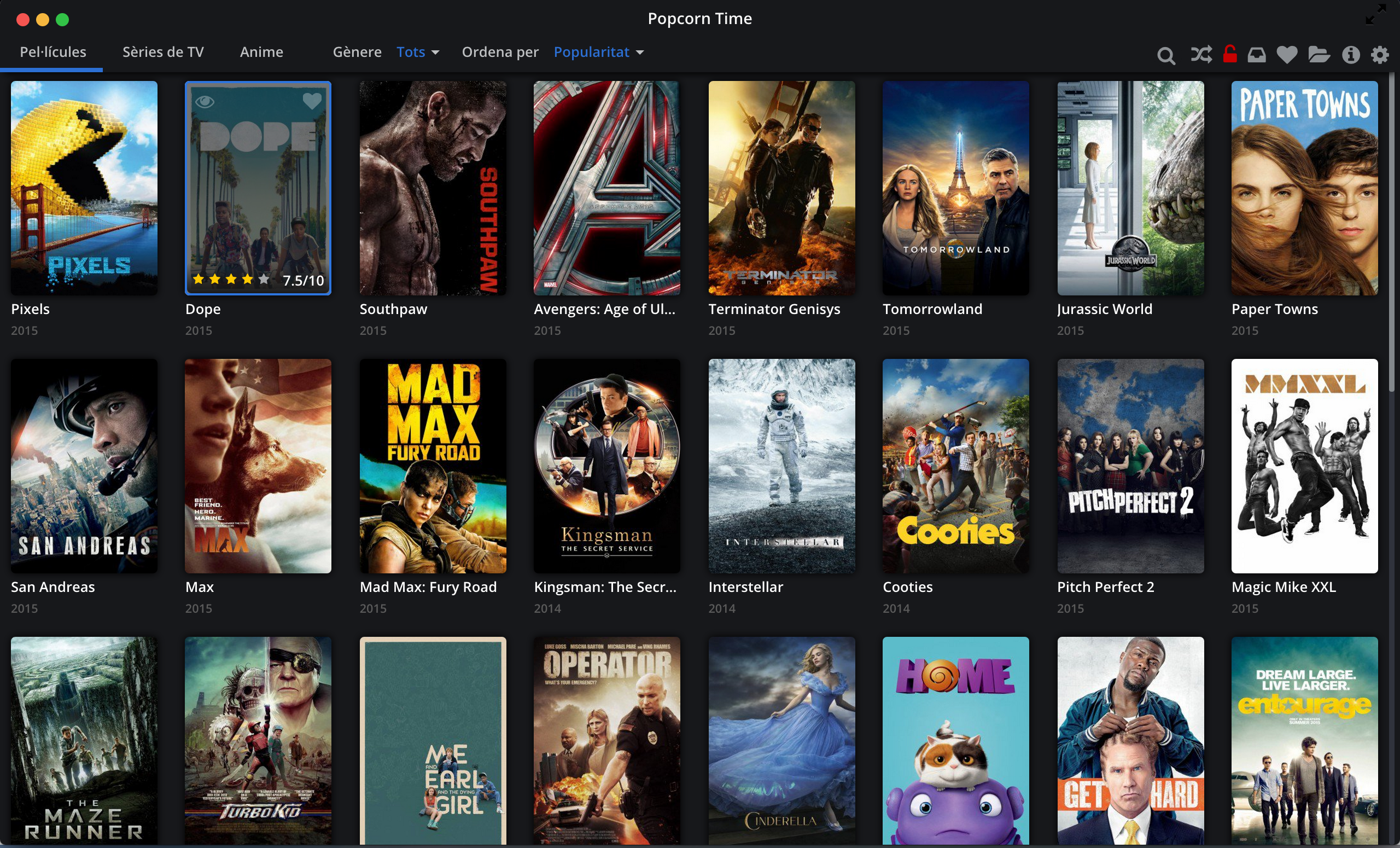This screenshot has width=1400, height=848.
Task: Open Me and Earl and the Dying Girl poster
Action: click(x=433, y=741)
